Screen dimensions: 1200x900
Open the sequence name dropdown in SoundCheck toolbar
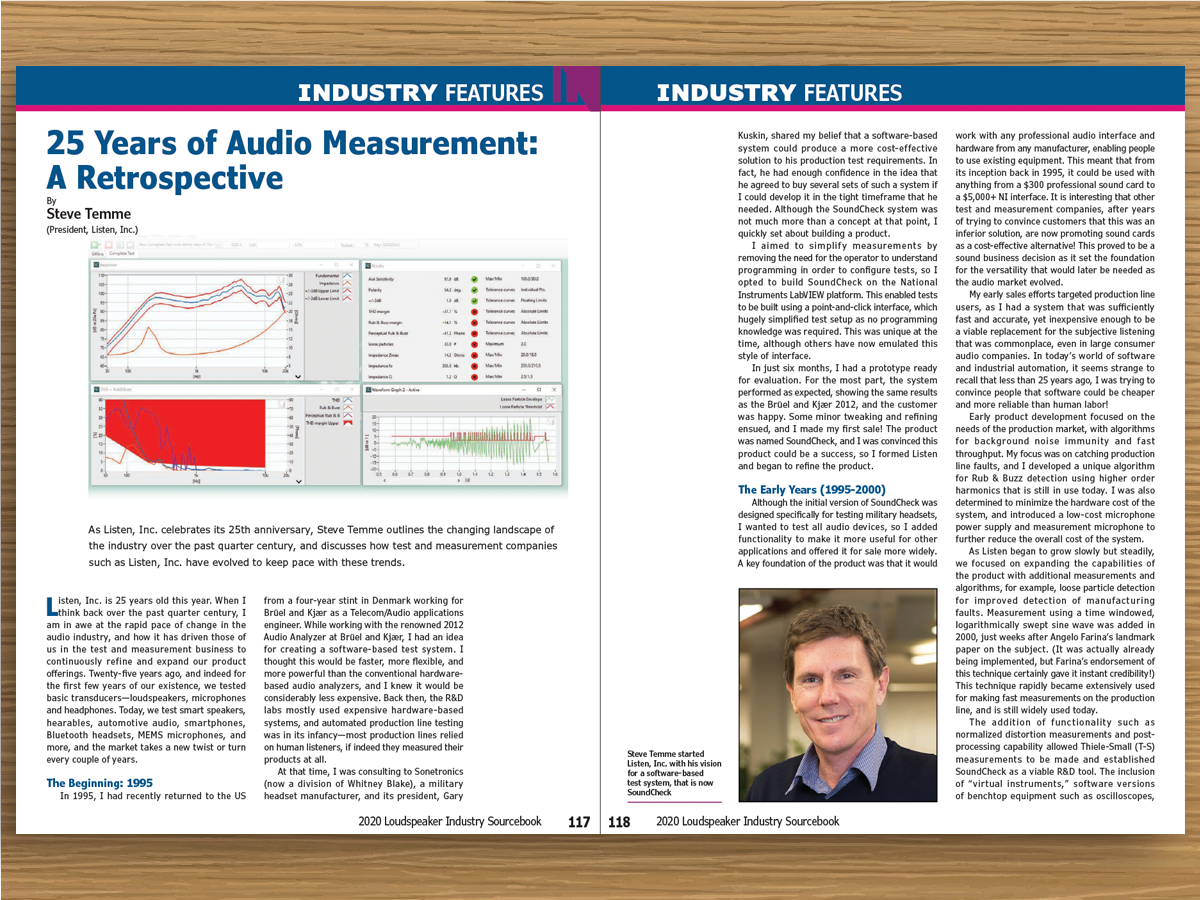[218, 244]
